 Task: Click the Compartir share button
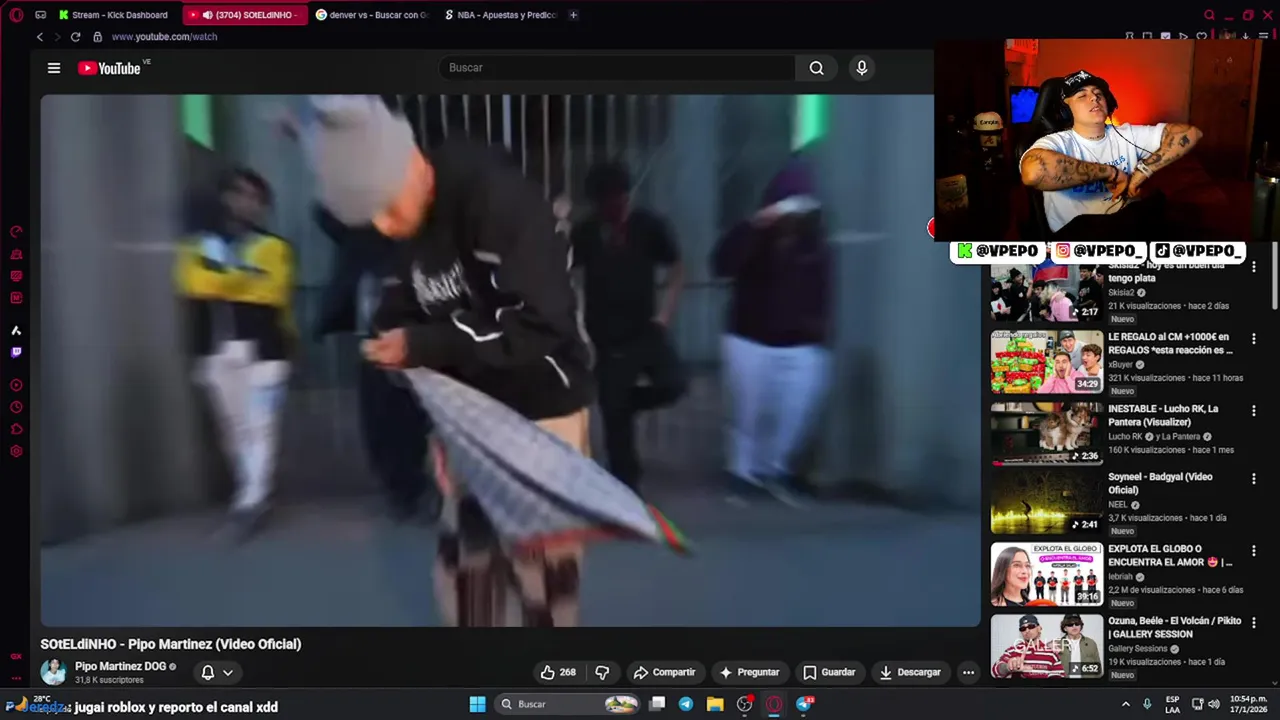click(664, 672)
